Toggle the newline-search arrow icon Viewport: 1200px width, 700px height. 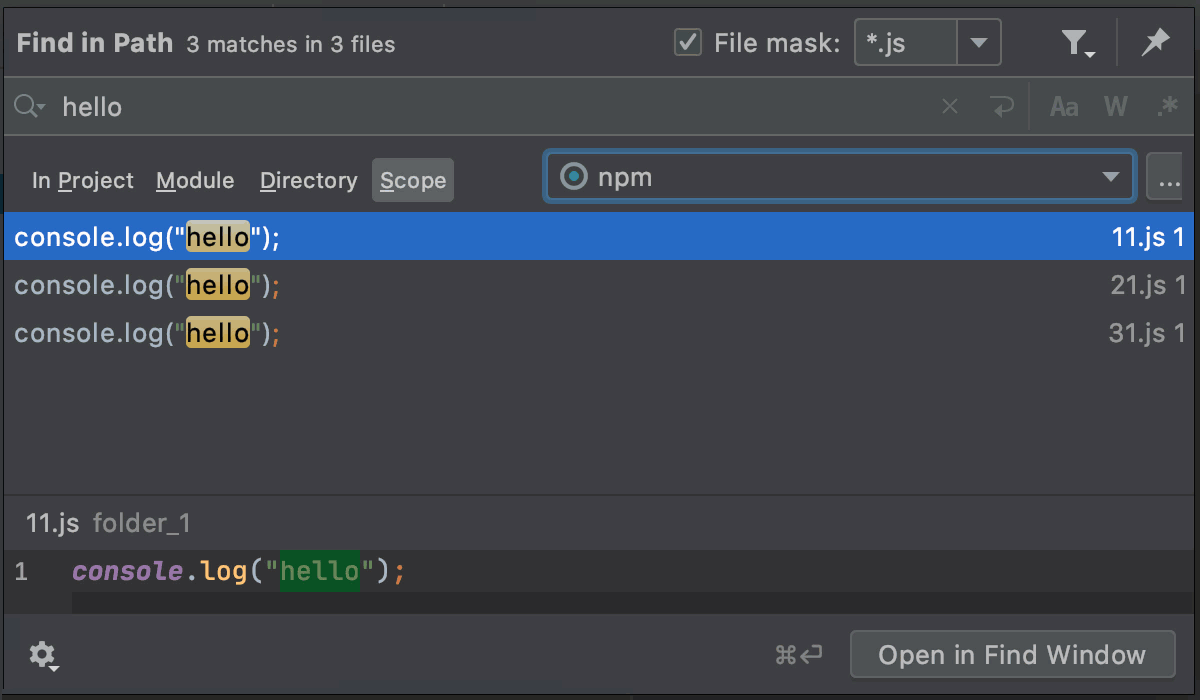coord(1002,106)
